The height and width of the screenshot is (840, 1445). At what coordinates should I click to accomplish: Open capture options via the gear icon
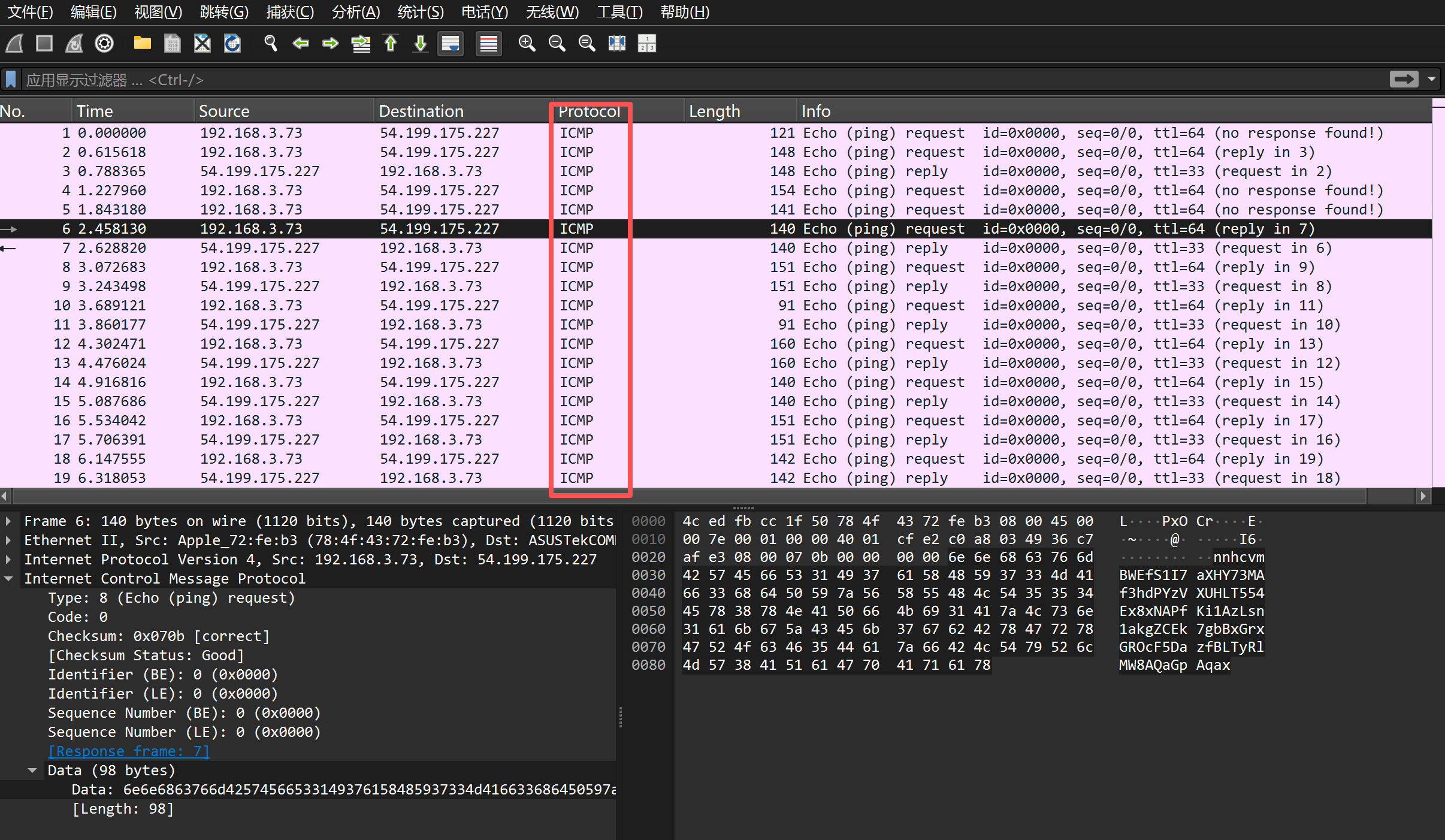[x=103, y=43]
